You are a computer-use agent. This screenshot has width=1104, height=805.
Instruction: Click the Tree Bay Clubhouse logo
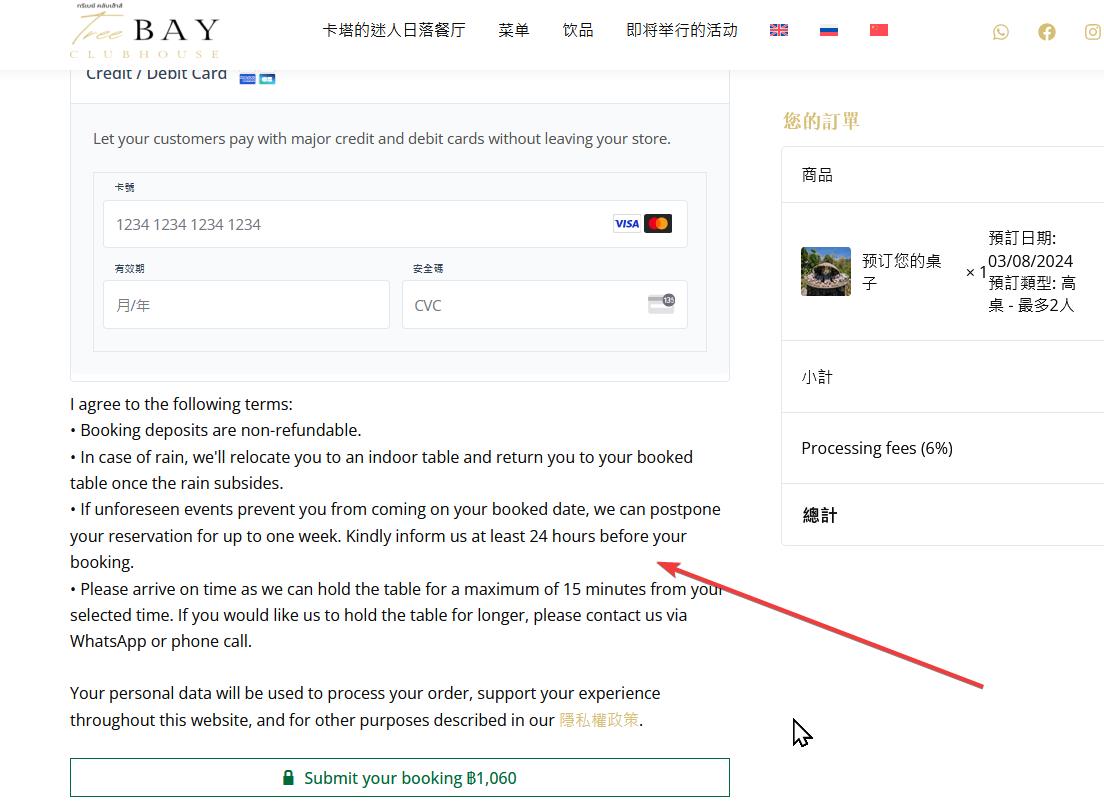pos(145,32)
